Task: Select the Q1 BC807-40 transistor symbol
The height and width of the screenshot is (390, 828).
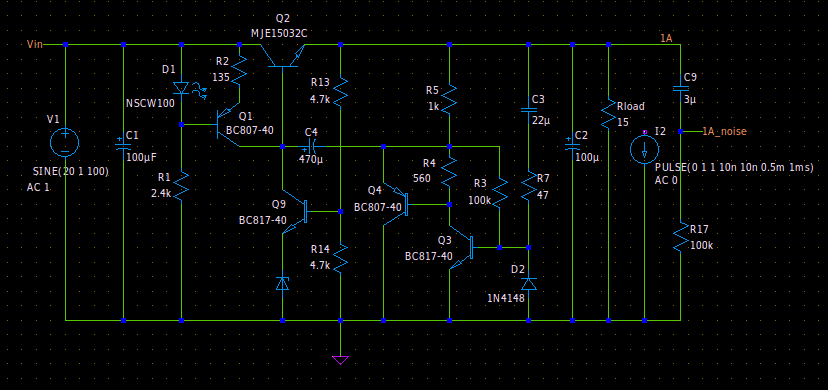Action: 229,125
